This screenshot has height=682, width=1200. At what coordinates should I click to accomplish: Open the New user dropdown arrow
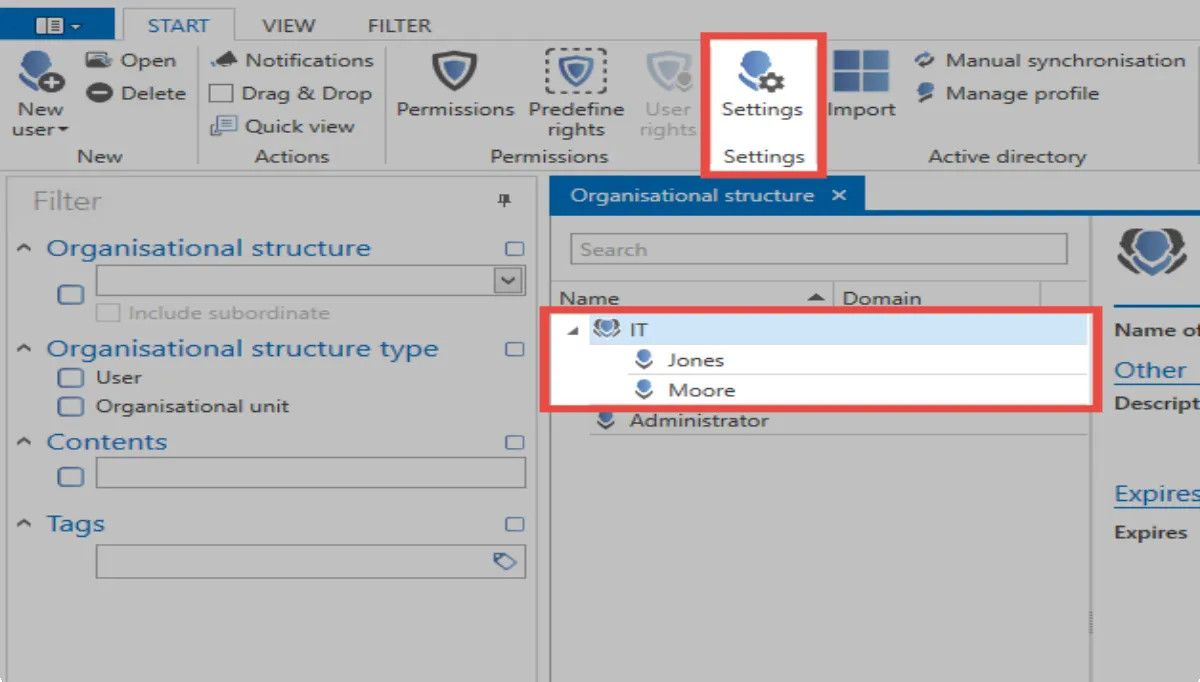pos(63,130)
